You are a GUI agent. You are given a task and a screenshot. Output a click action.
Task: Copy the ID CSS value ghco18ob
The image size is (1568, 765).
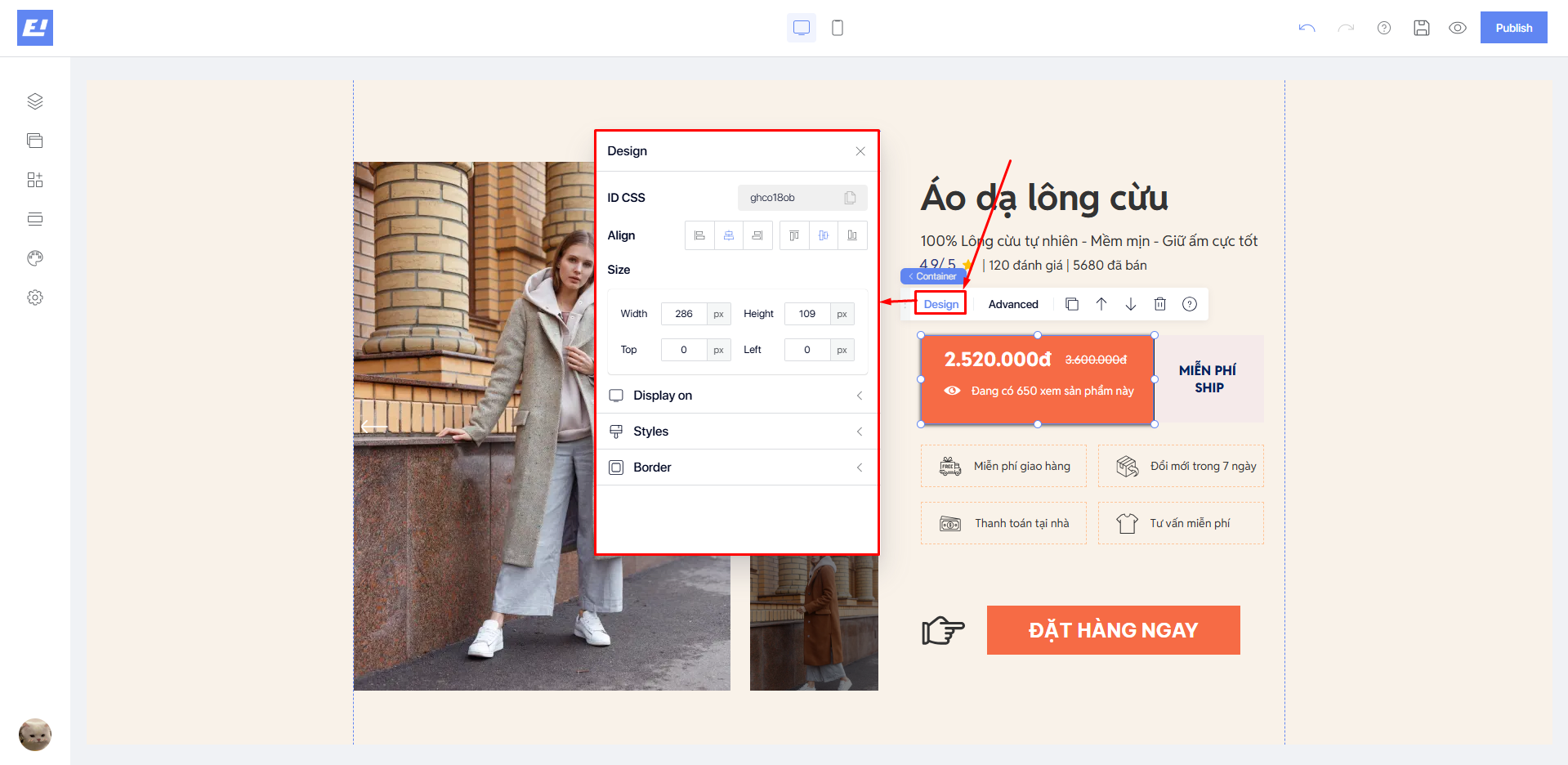pos(850,198)
